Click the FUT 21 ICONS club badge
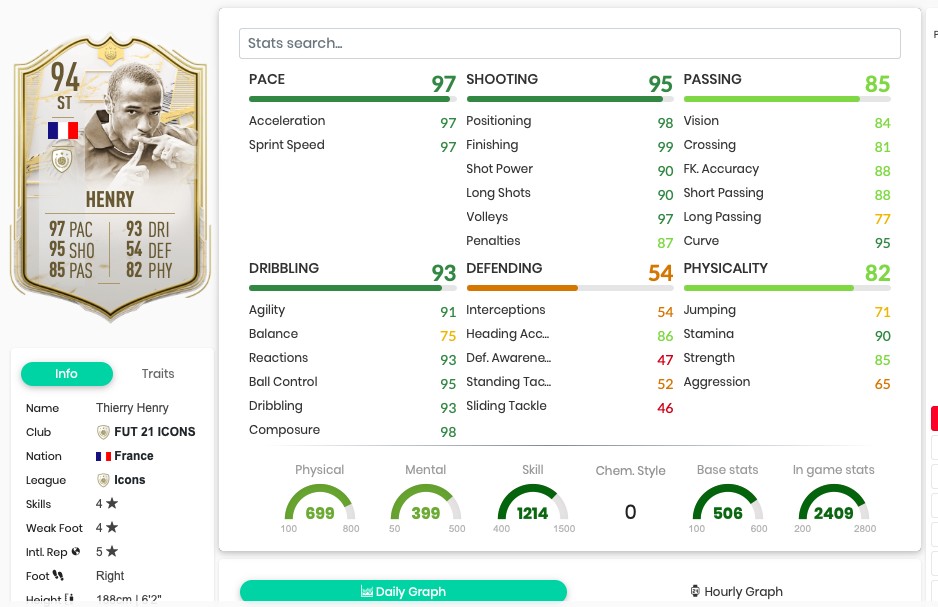 [103, 432]
